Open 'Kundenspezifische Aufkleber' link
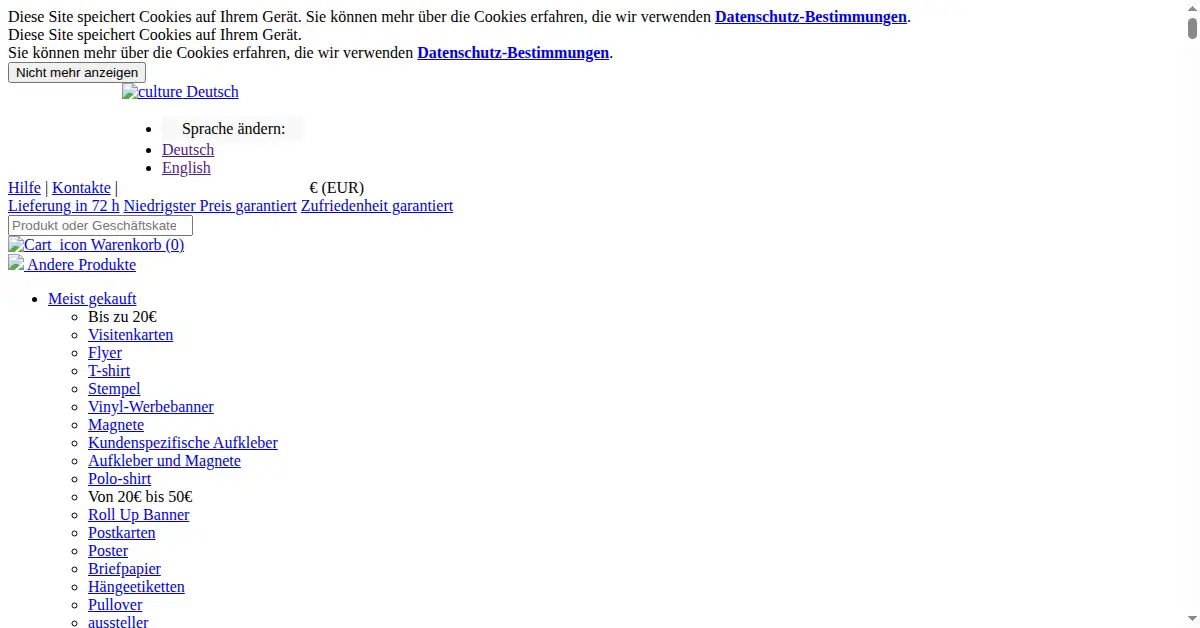 pyautogui.click(x=183, y=443)
